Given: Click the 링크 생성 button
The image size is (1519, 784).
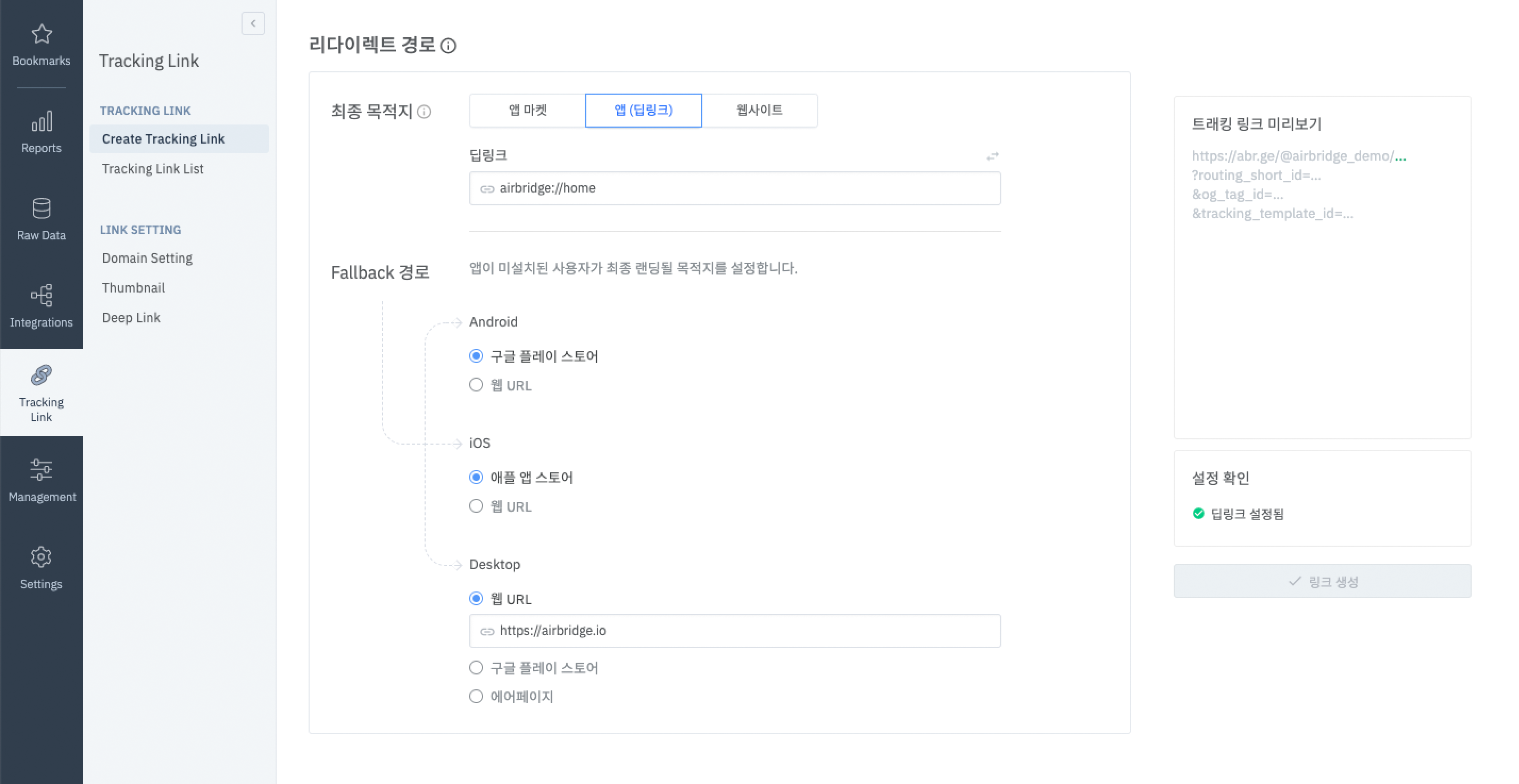Looking at the screenshot, I should (x=1322, y=581).
